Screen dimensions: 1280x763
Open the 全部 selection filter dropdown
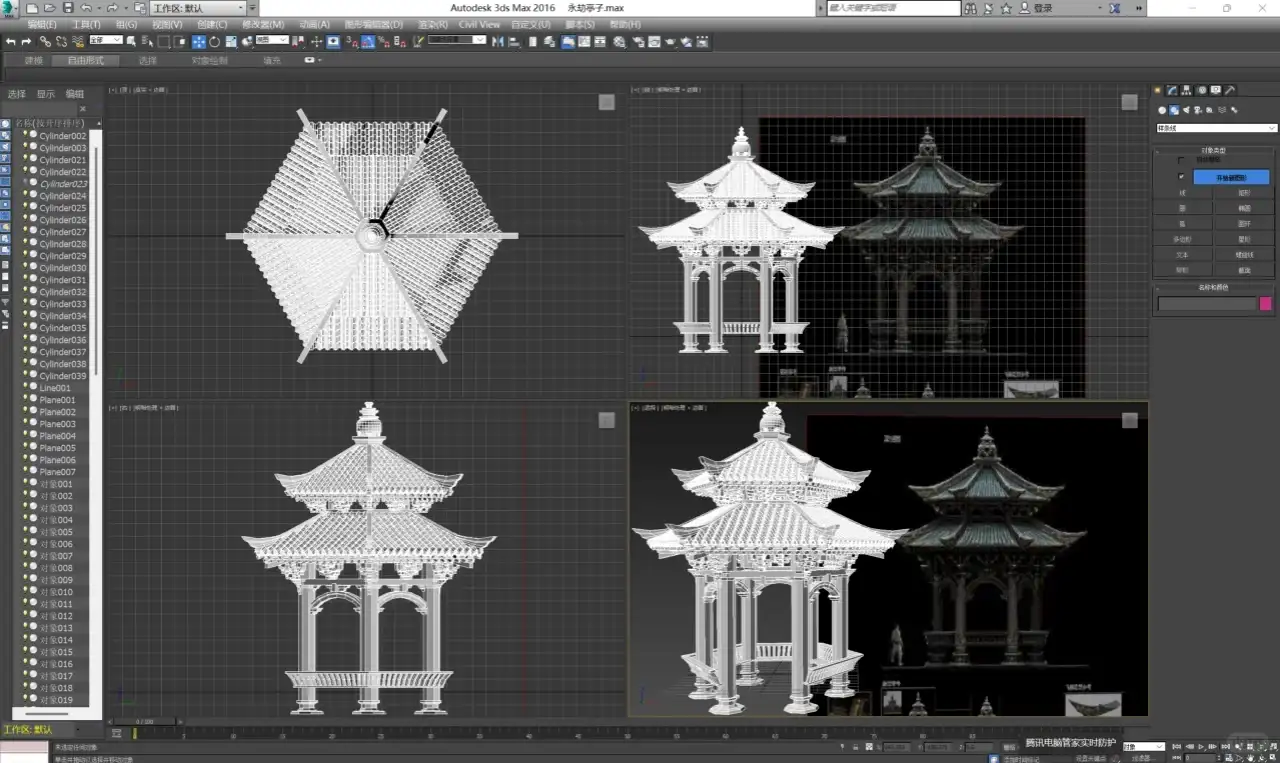click(x=105, y=41)
